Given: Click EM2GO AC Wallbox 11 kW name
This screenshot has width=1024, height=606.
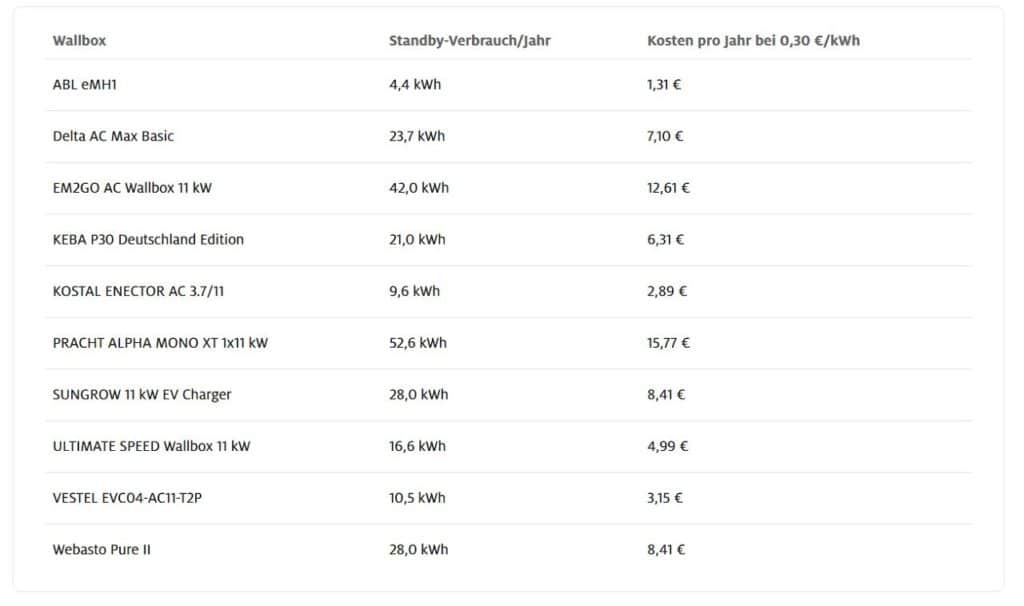Looking at the screenshot, I should (132, 187).
